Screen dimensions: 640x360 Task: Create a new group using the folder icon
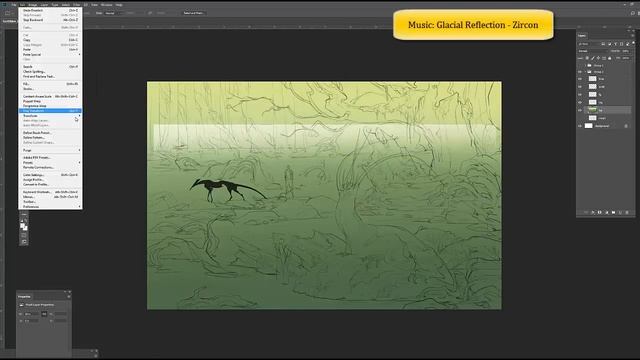[x=613, y=212]
